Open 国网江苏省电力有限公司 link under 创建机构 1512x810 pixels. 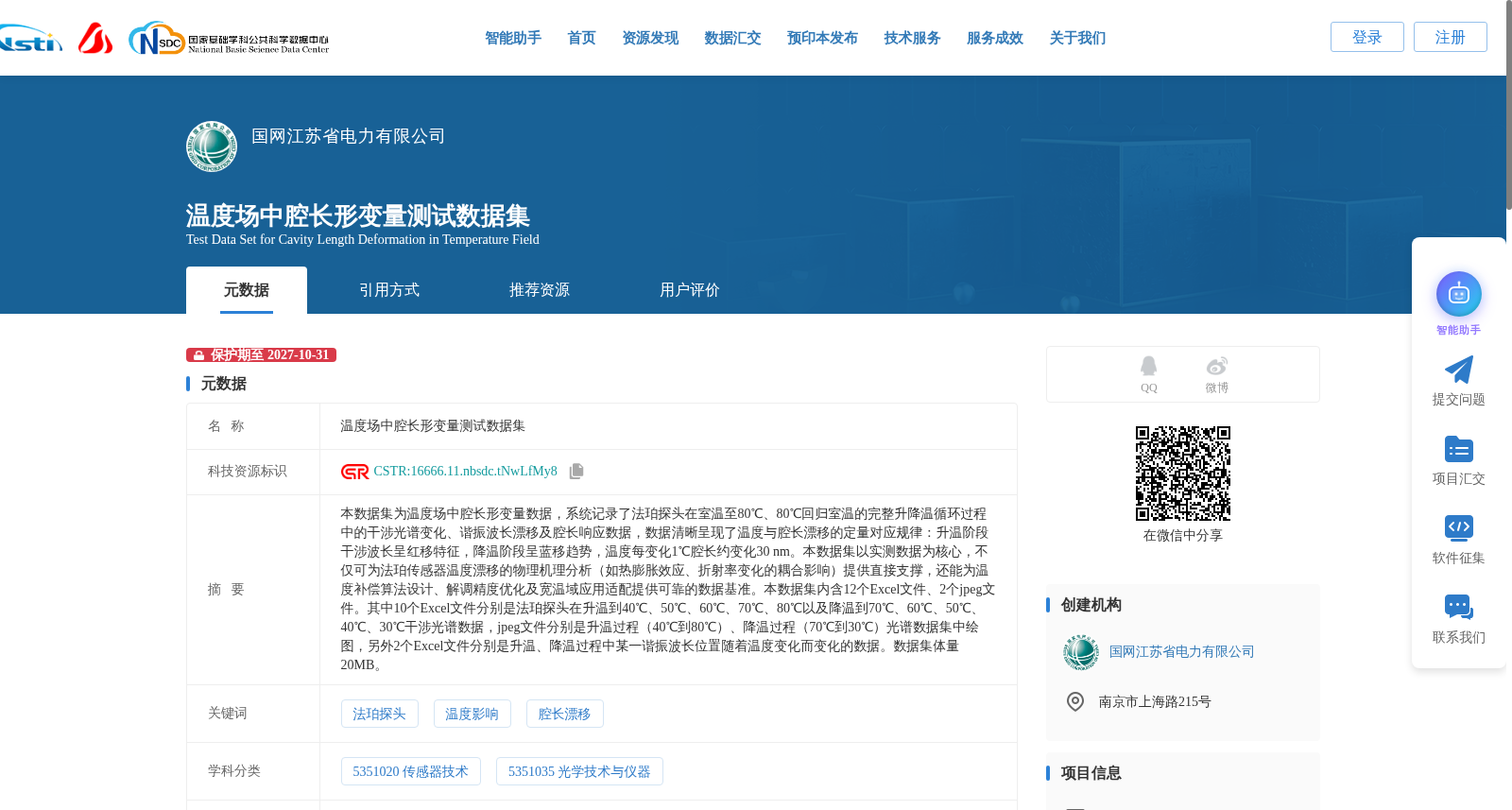click(1182, 652)
